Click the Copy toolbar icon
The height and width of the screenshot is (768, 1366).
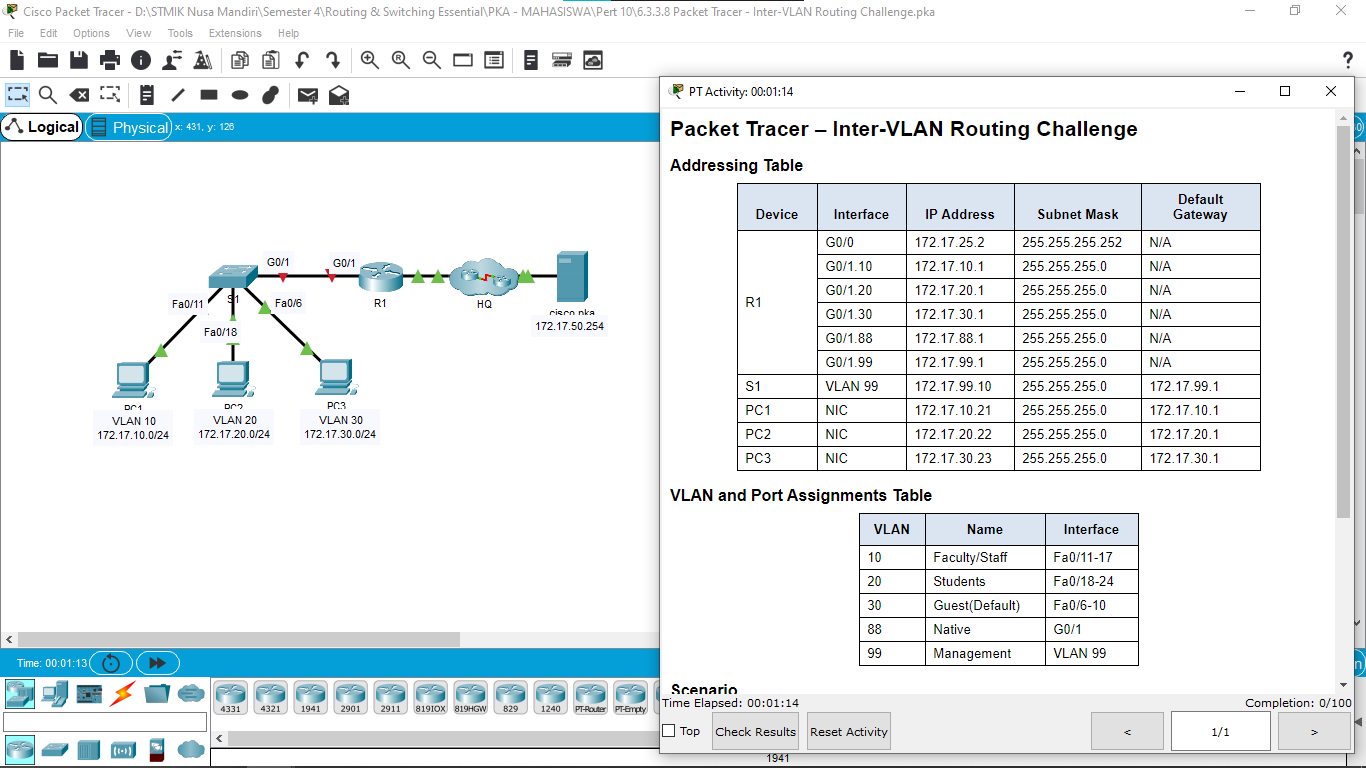239,60
